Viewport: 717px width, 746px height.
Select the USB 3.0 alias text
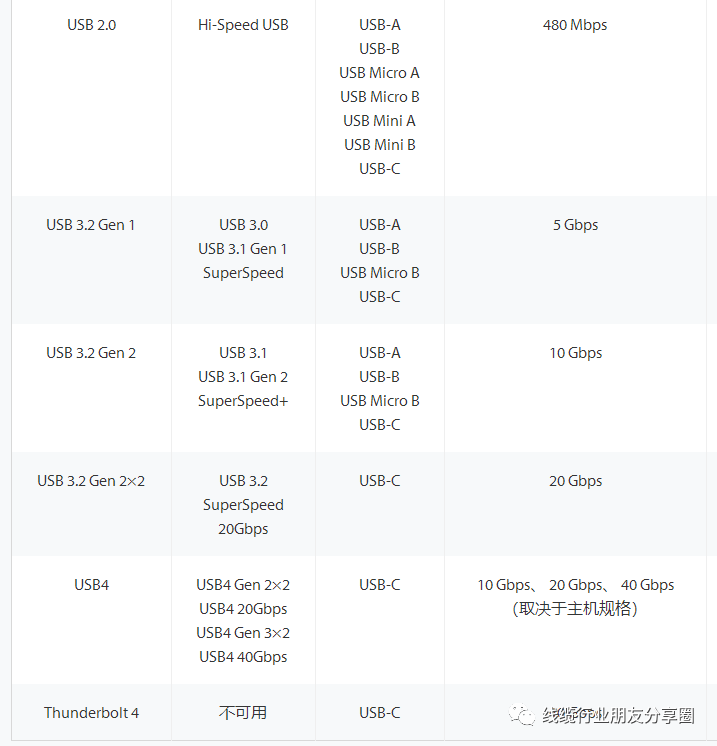pyautogui.click(x=243, y=224)
